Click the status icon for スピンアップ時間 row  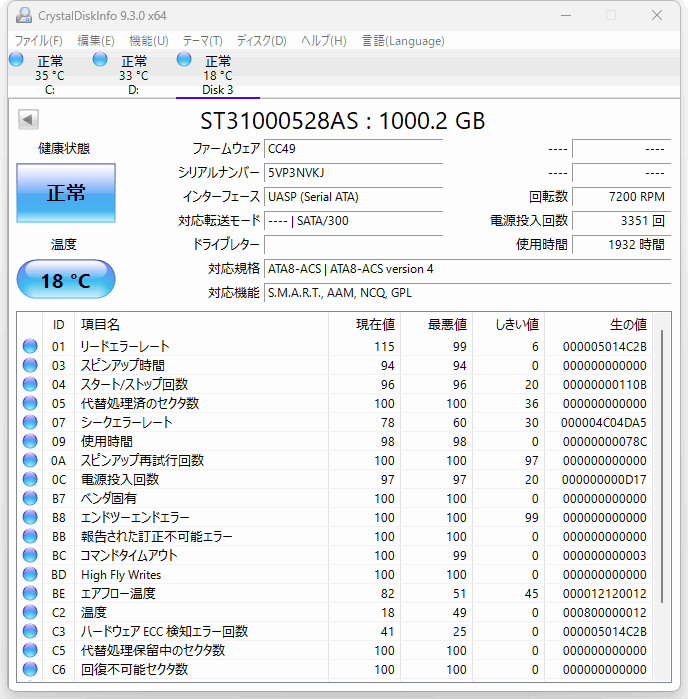(x=30, y=366)
